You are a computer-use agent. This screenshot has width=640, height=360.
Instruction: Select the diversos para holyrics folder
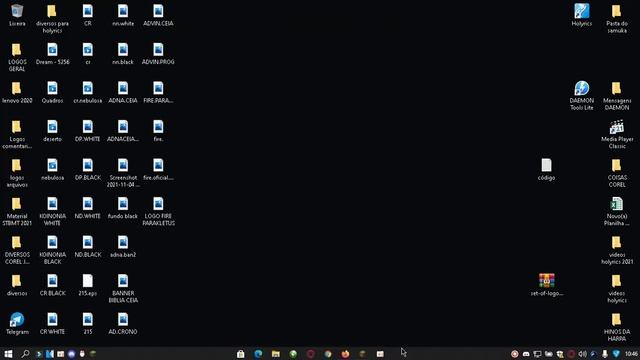pyautogui.click(x=52, y=19)
